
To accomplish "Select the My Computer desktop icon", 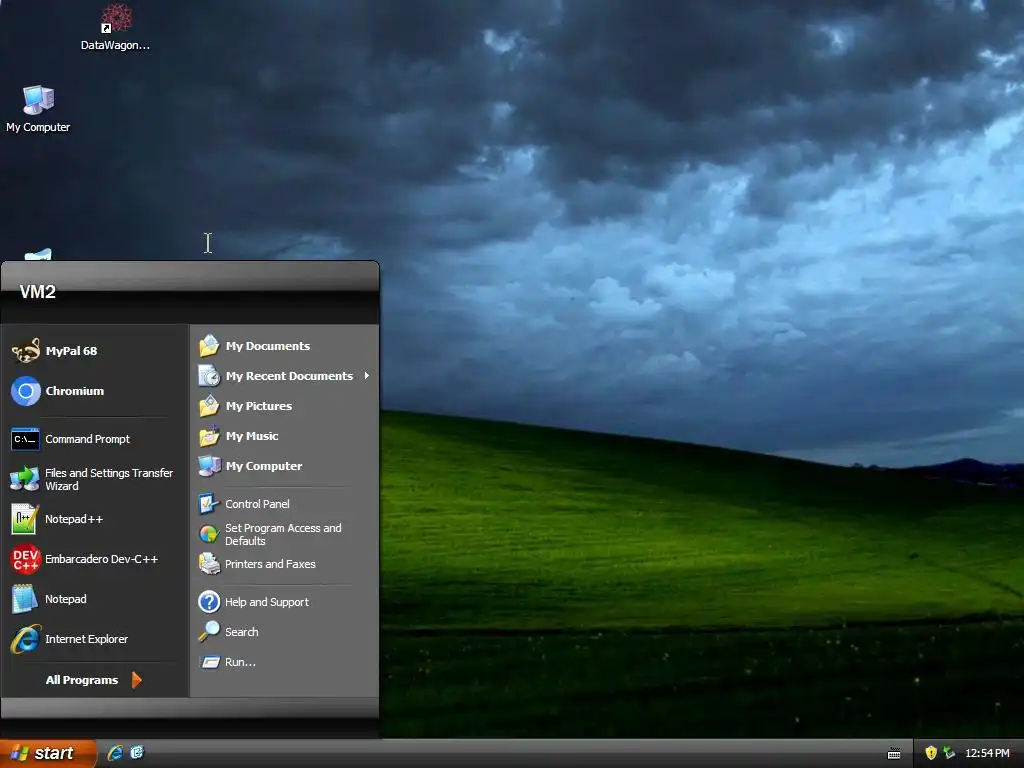I will pos(38,108).
